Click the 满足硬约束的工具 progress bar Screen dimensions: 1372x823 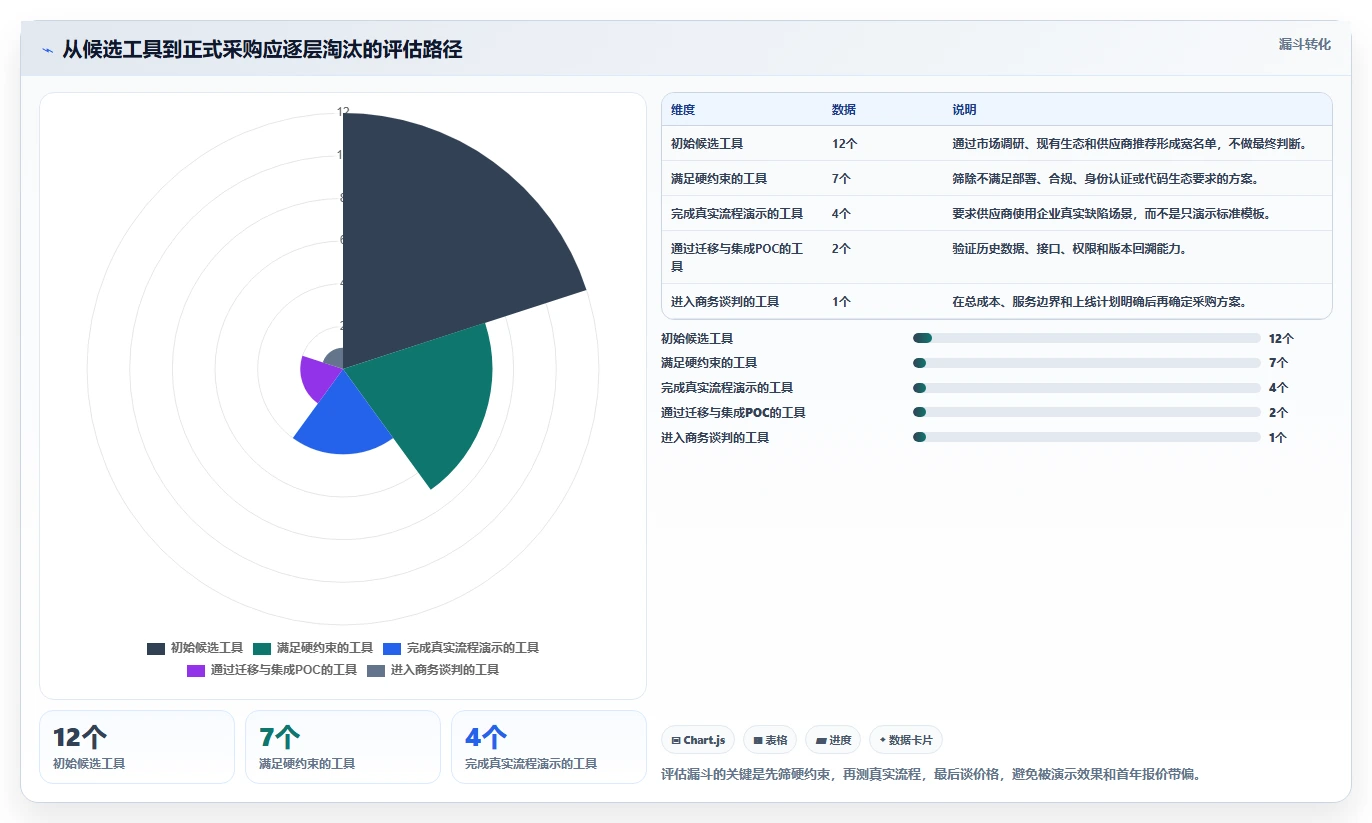pos(1086,363)
